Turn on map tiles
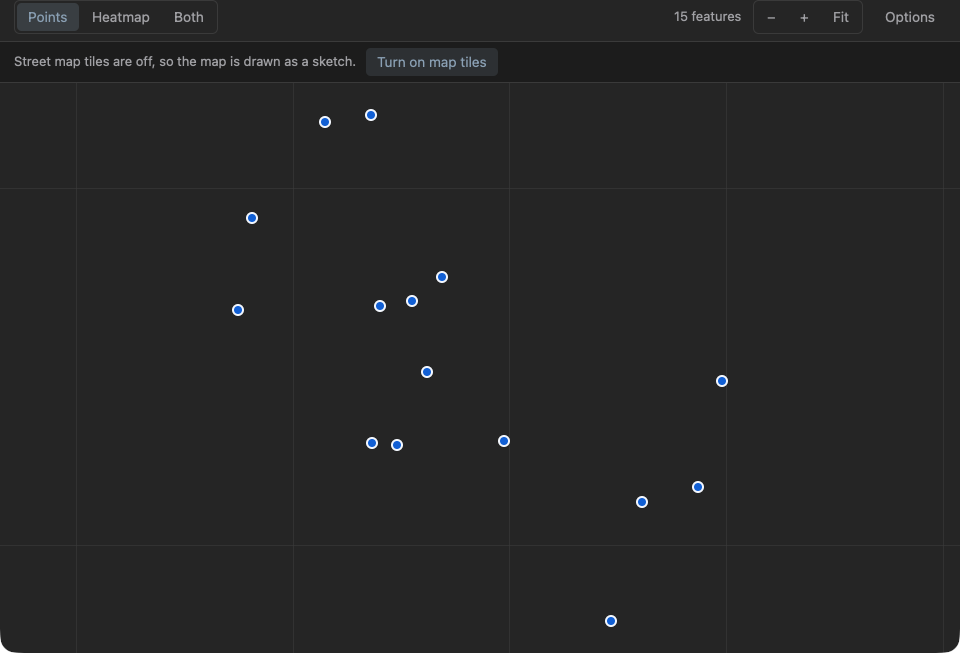Screen dimensions: 960x653 (432, 62)
